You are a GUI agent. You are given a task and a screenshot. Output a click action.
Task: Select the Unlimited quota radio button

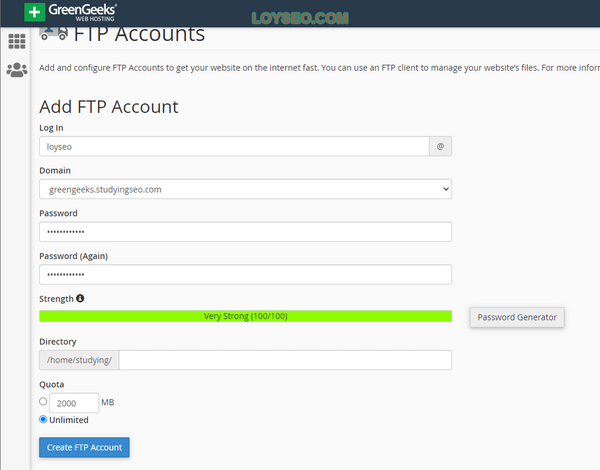[x=43, y=419]
